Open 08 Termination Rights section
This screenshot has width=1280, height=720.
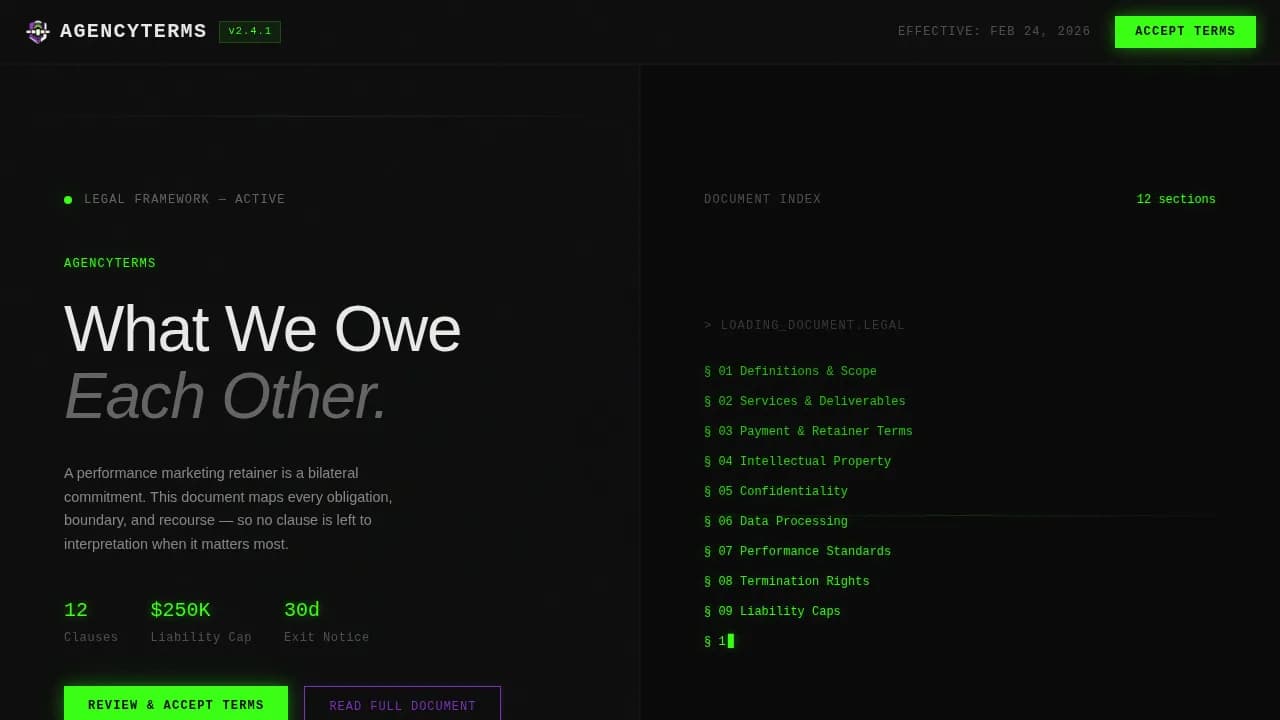[x=786, y=582]
